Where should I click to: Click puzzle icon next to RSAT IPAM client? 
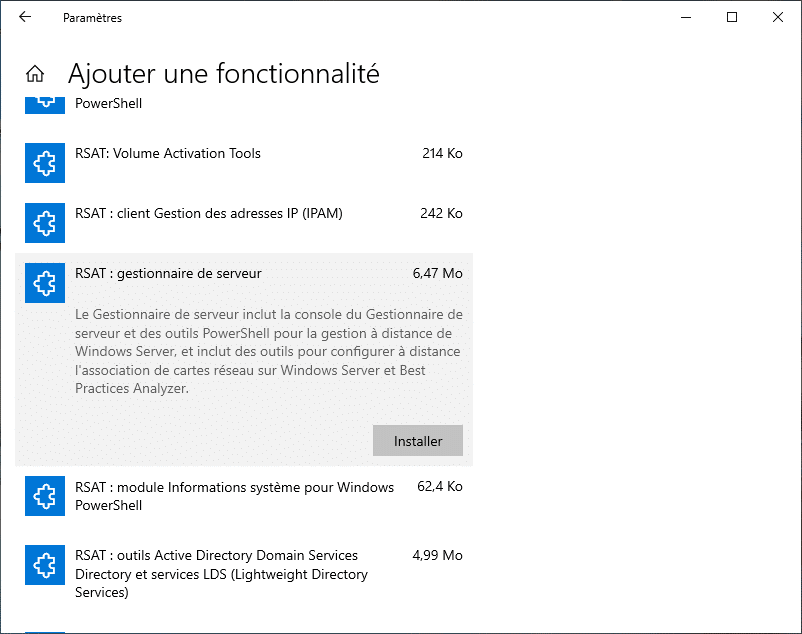45,223
